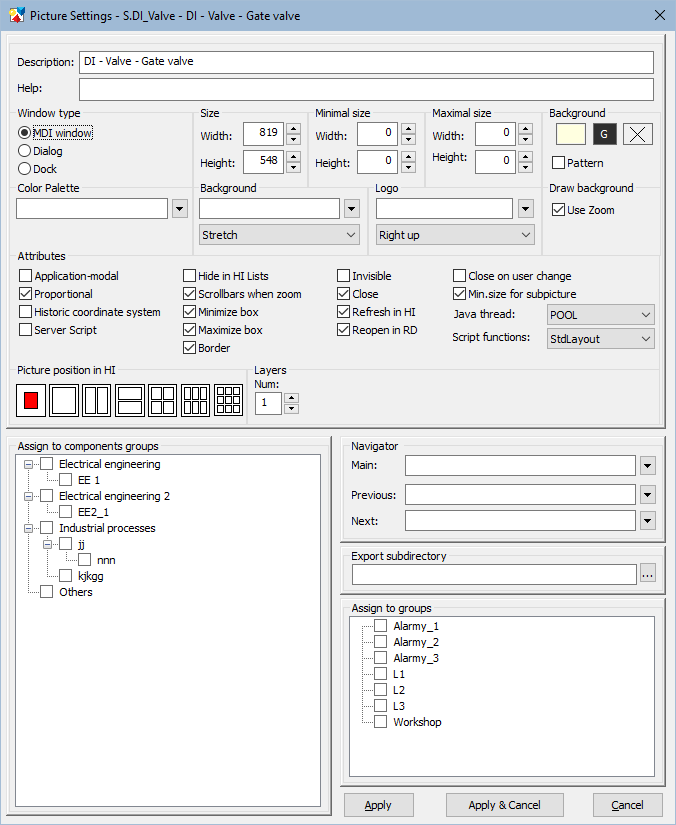Select the single-window picture position icon with red square
Image resolution: width=676 pixels, height=825 pixels.
(31, 401)
